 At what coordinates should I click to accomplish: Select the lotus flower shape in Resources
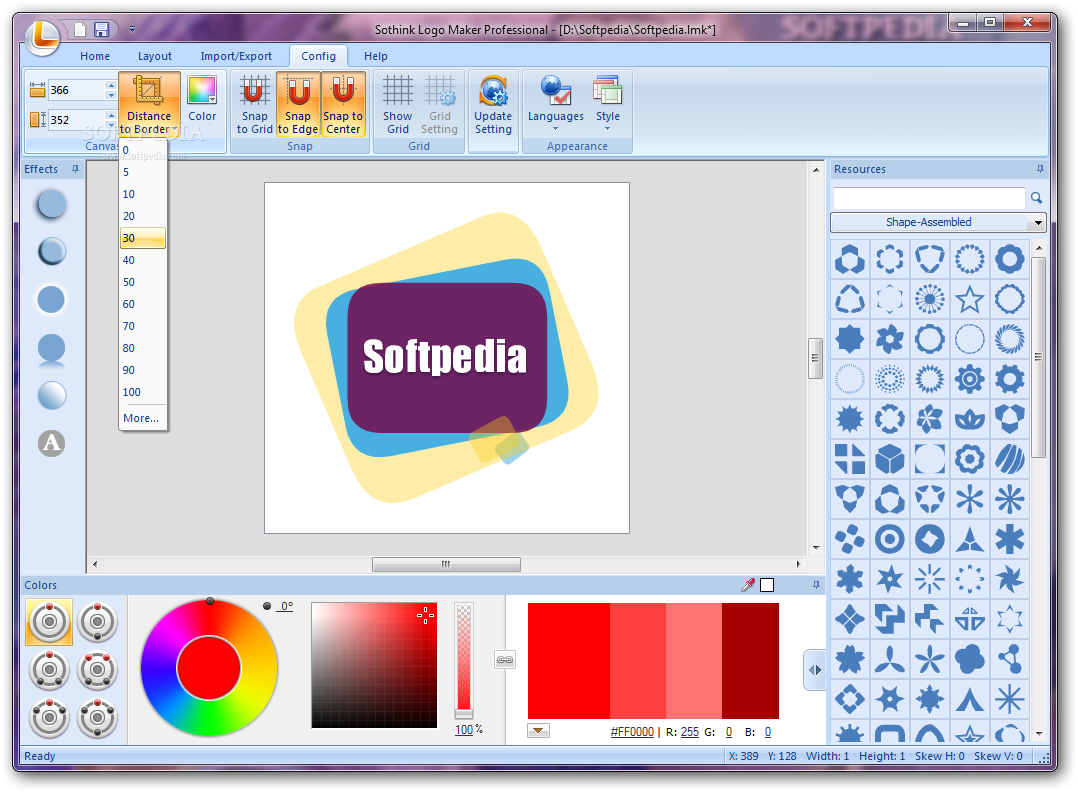pos(969,419)
